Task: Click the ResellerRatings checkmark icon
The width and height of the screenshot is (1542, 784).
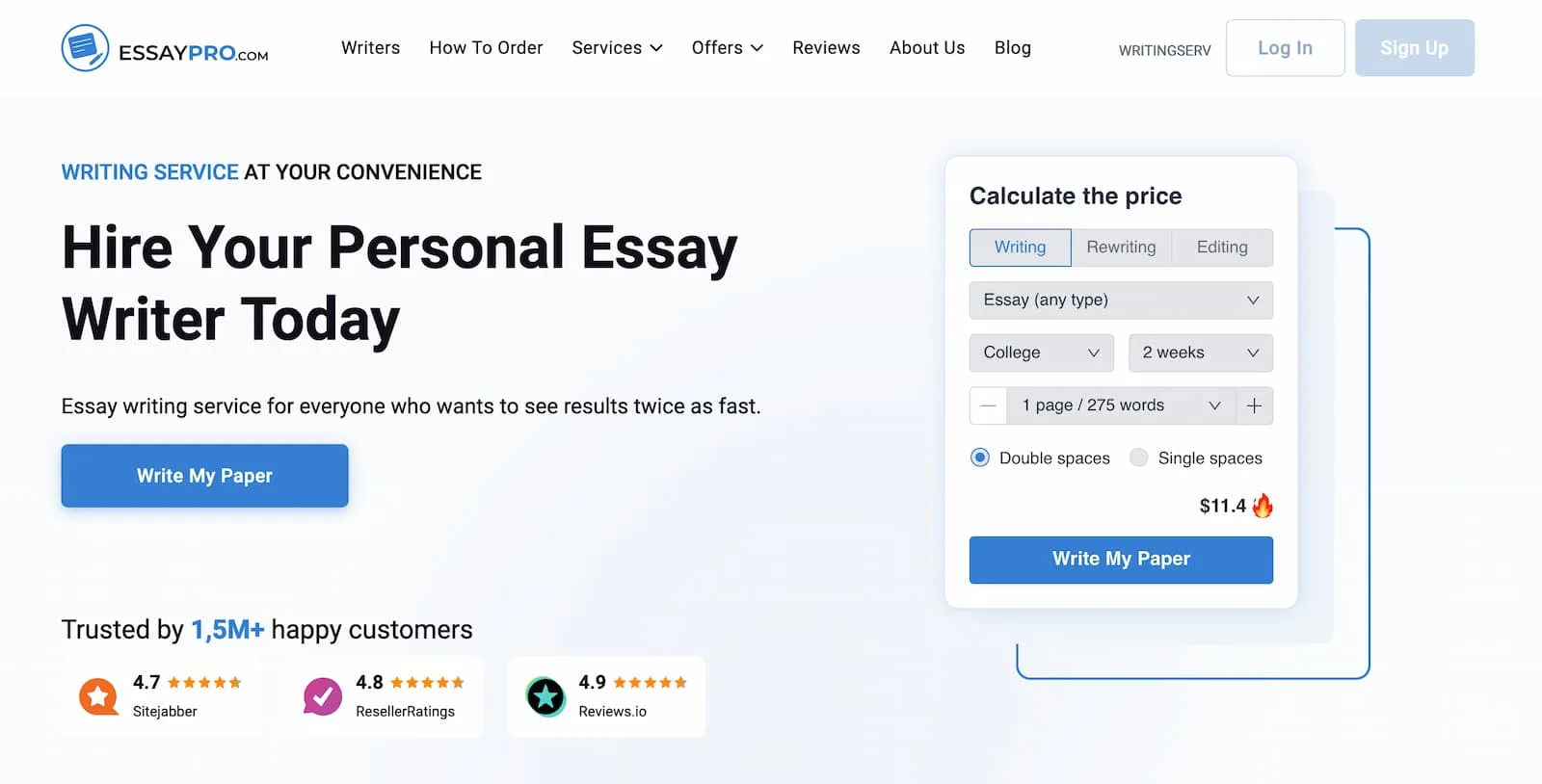Action: pos(322,696)
